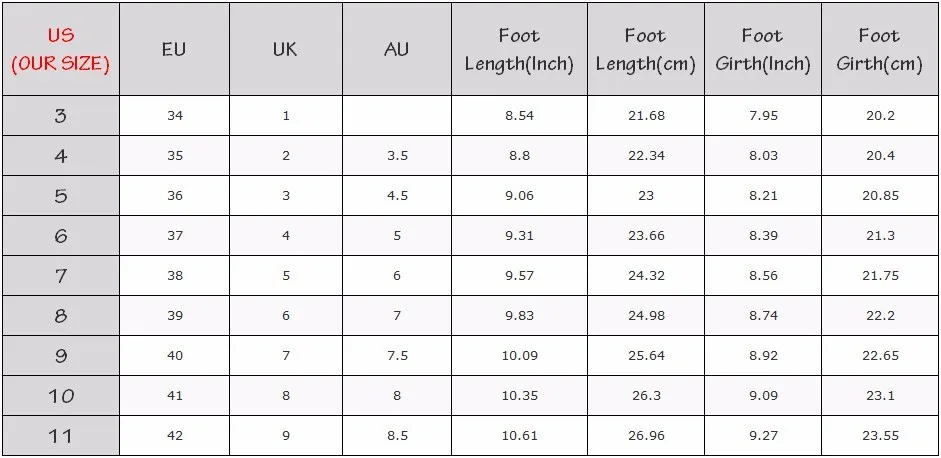The width and height of the screenshot is (941, 458).
Task: Click the AU column header
Action: [397, 49]
